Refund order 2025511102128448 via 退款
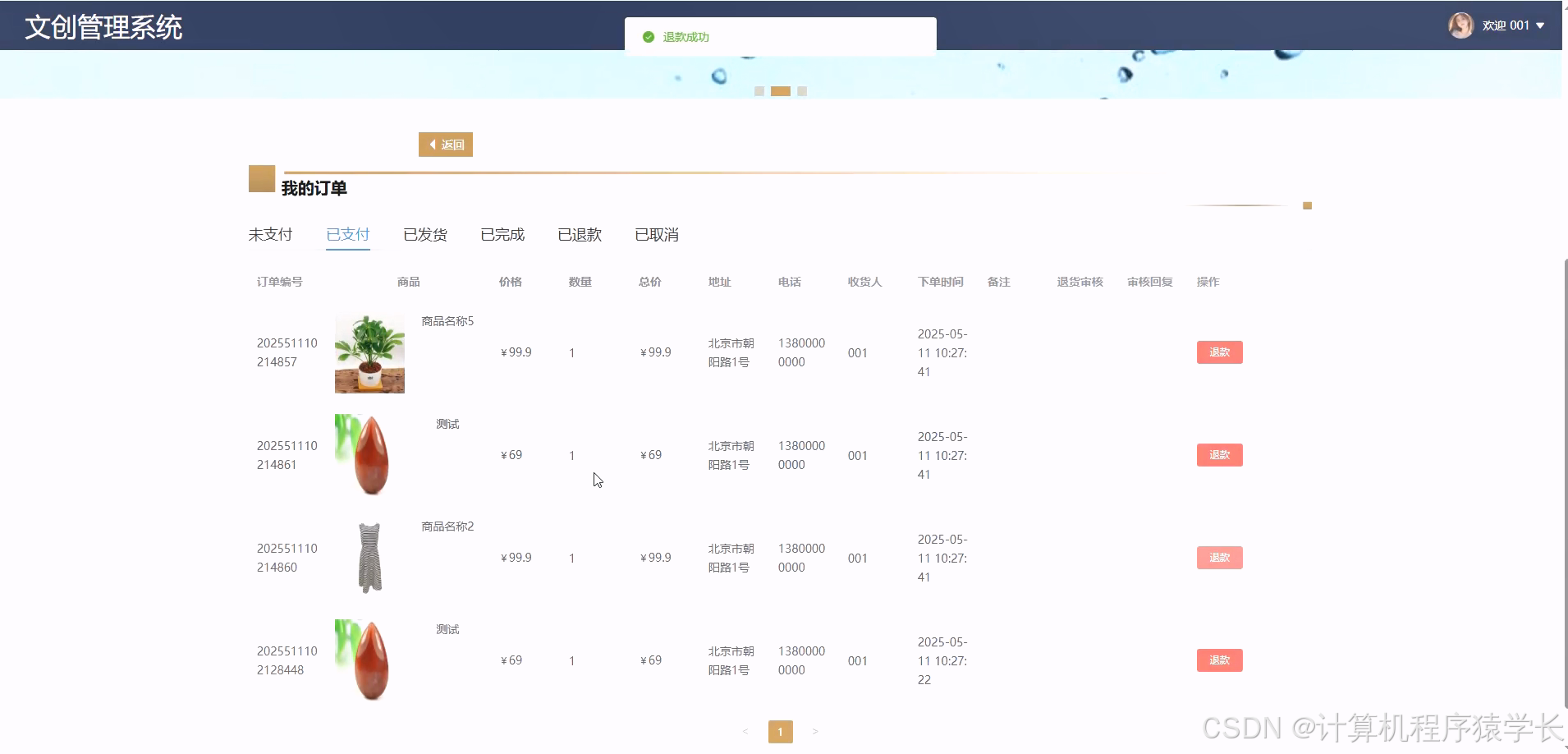The height and width of the screenshot is (754, 1568). tap(1219, 660)
